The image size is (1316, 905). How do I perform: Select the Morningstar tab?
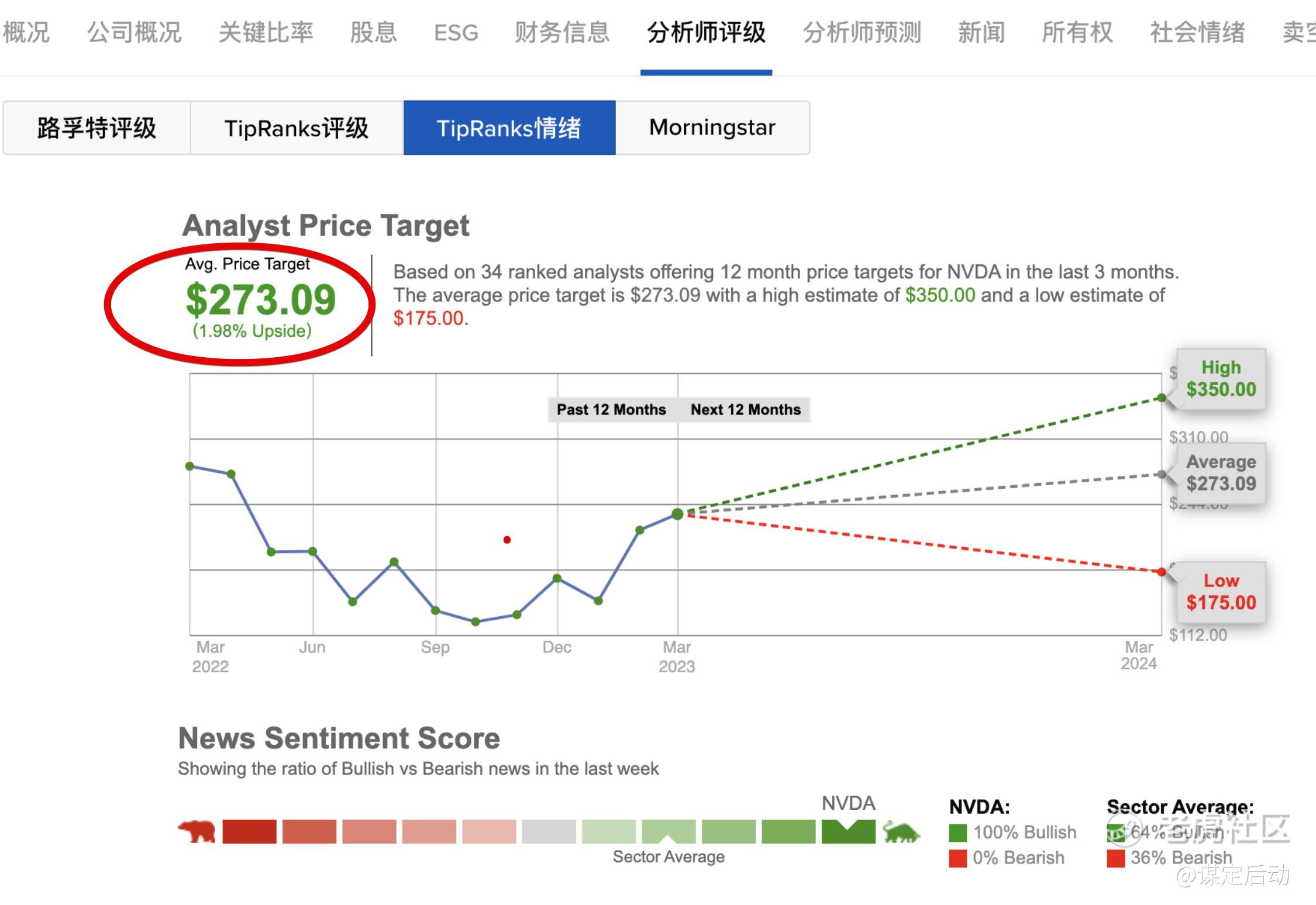pos(712,127)
